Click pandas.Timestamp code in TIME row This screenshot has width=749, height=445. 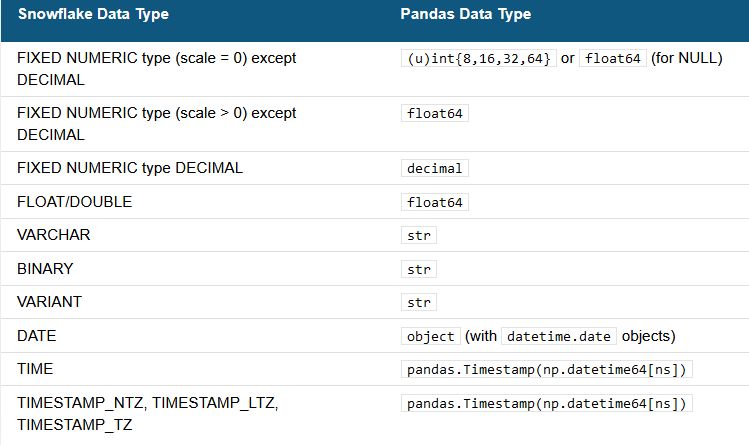pos(548,370)
